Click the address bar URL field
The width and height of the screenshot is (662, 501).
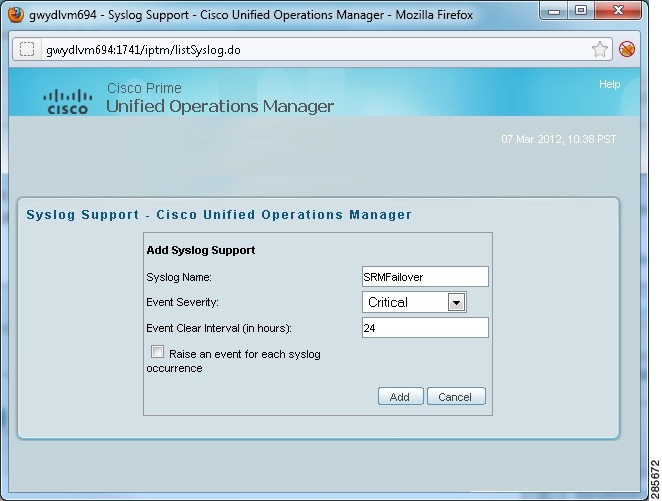tap(312, 49)
